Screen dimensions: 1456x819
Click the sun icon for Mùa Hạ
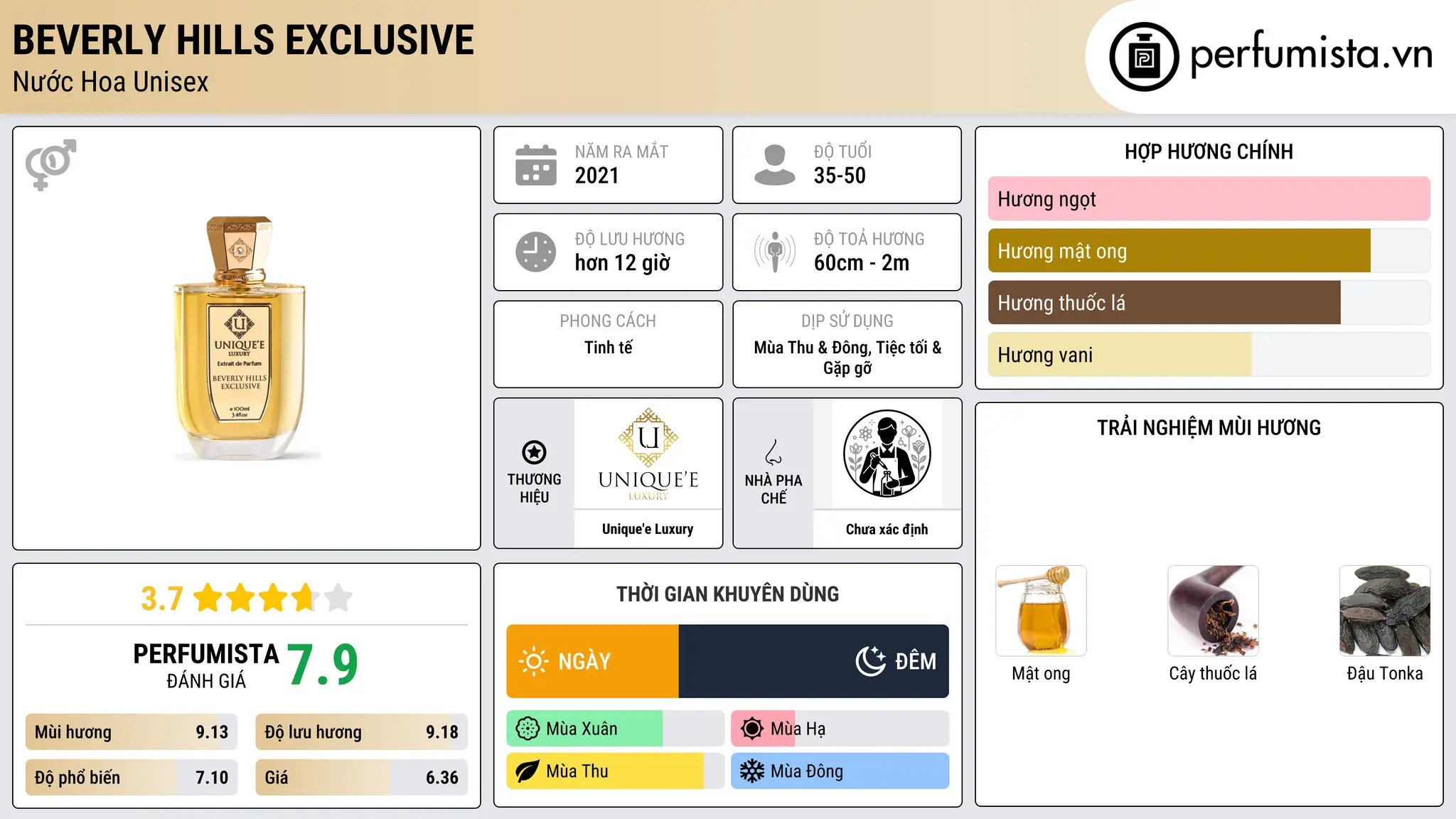point(752,729)
